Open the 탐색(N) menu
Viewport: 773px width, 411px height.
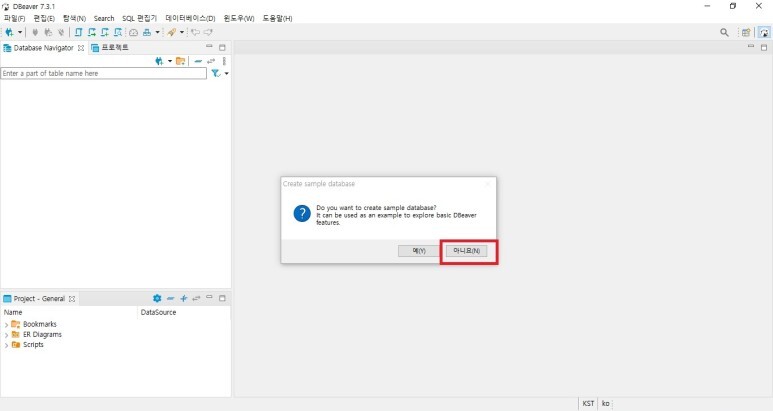[x=74, y=18]
